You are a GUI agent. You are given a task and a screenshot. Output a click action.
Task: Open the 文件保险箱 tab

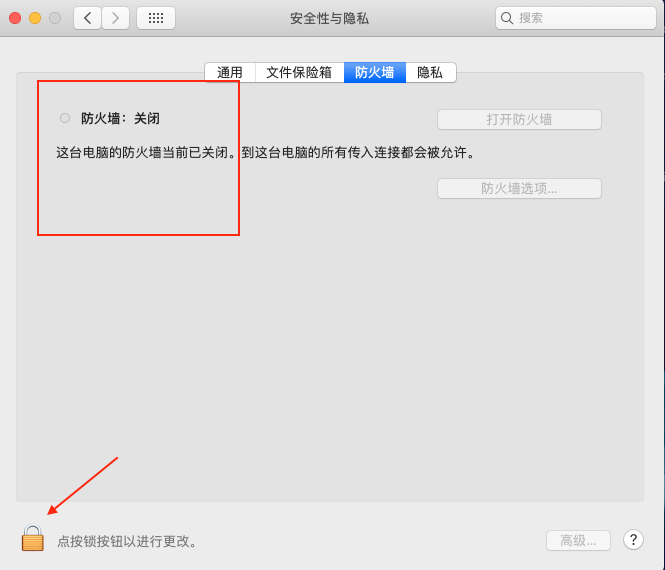299,72
